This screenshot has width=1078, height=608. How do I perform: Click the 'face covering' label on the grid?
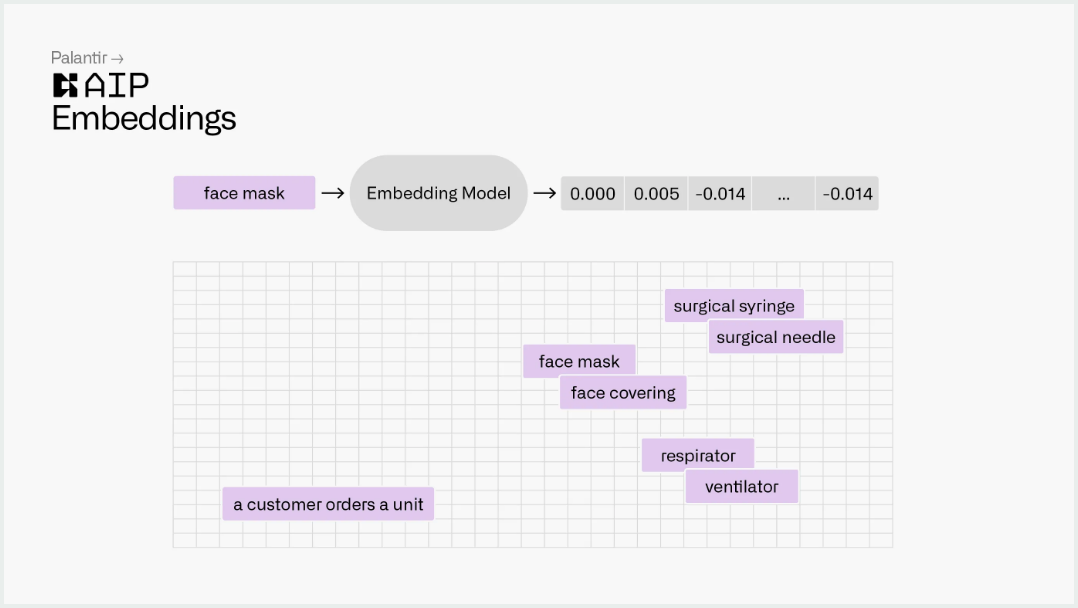(623, 393)
